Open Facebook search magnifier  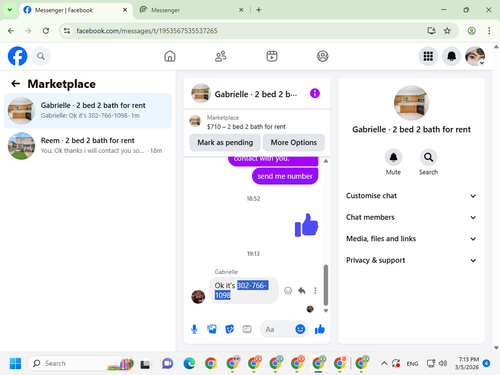pos(41,56)
